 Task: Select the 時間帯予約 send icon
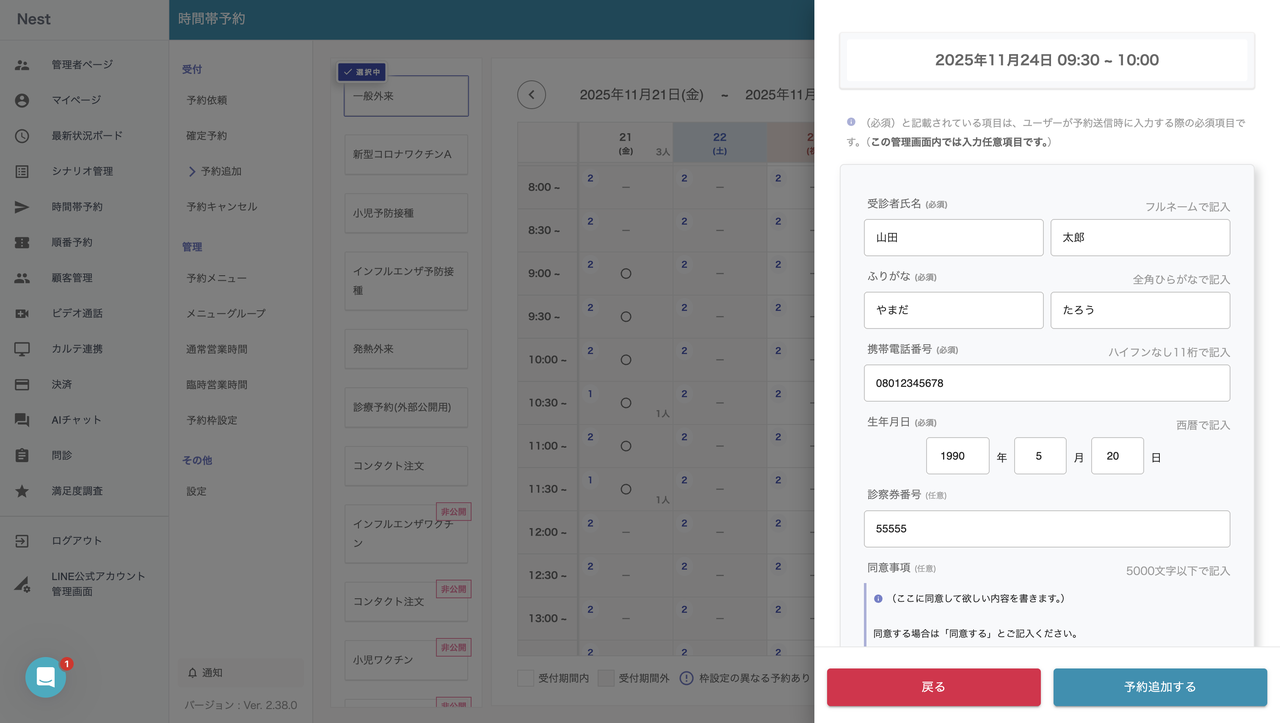coord(22,207)
